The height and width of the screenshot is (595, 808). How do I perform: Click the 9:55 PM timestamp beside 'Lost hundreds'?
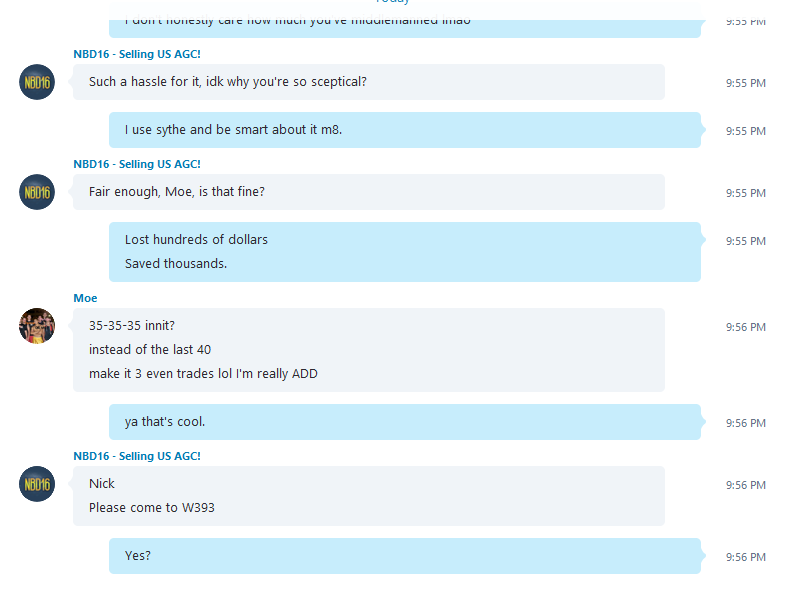[746, 241]
